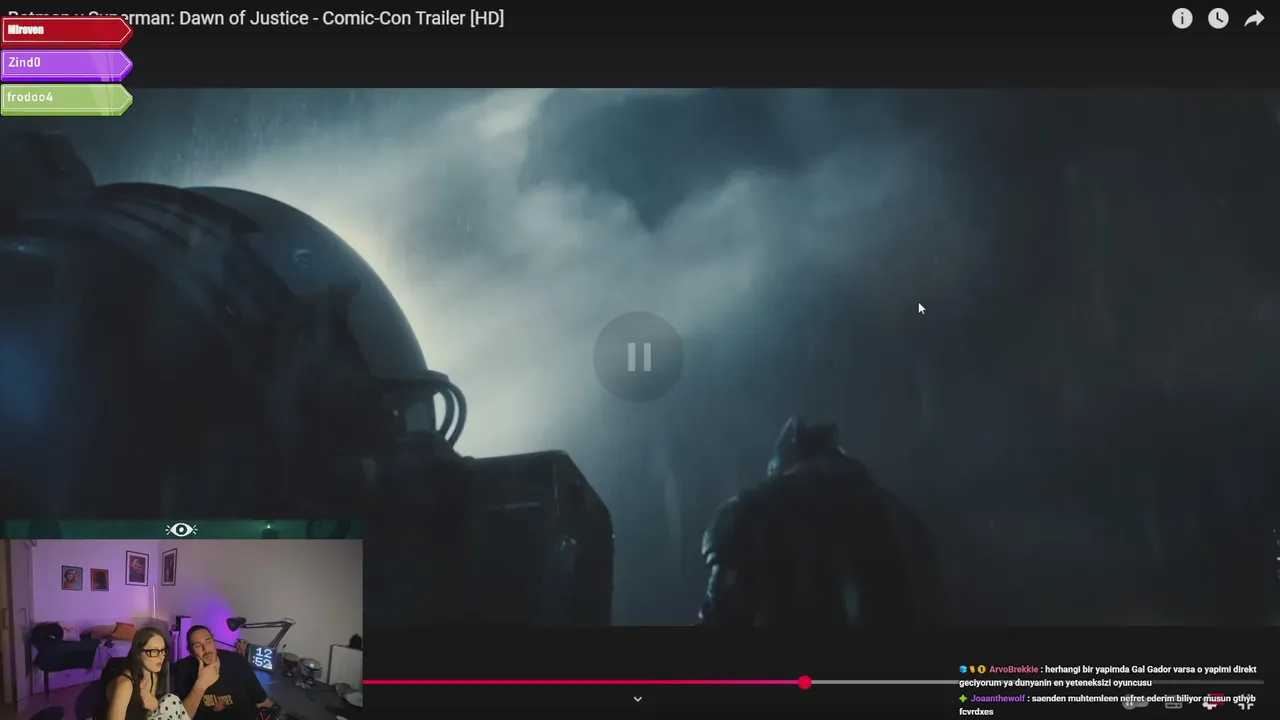The height and width of the screenshot is (720, 1280).
Task: Select the green frodoo4 name tag
Action: click(x=67, y=98)
